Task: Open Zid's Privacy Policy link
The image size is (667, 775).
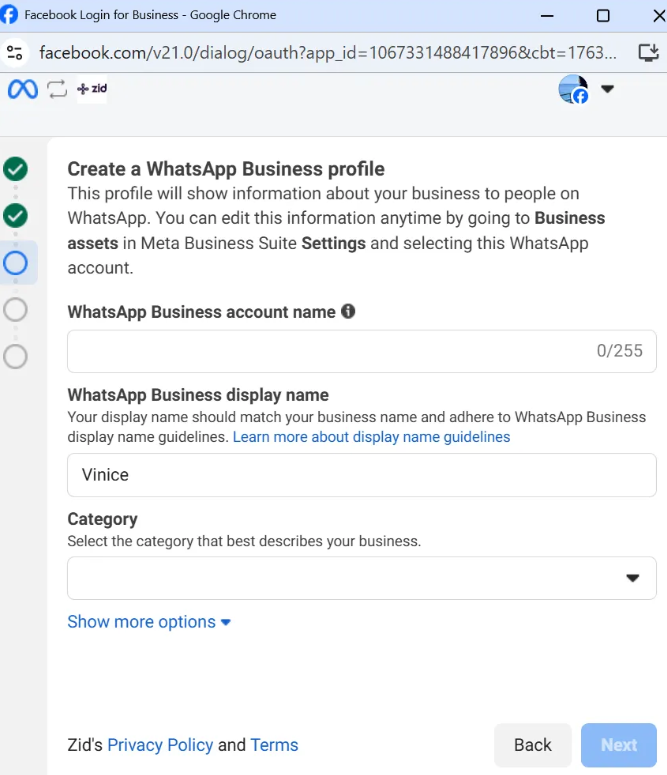Action: (x=160, y=745)
